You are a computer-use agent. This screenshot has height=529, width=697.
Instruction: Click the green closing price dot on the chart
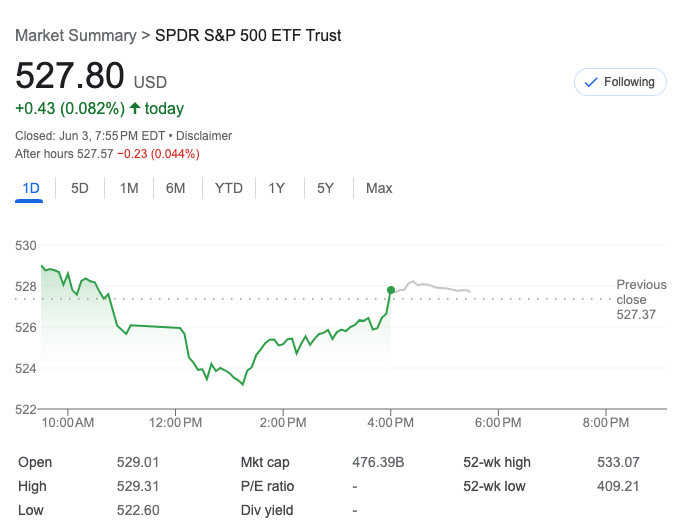pyautogui.click(x=390, y=290)
